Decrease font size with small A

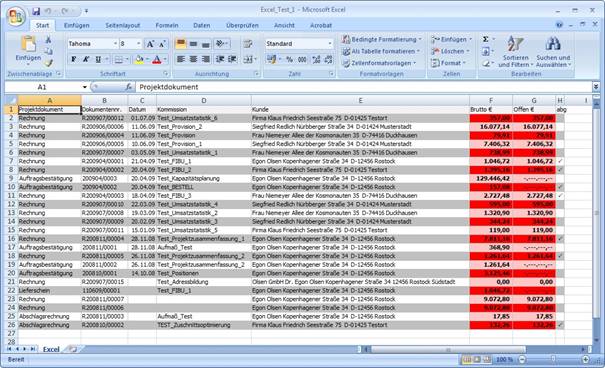click(x=162, y=44)
